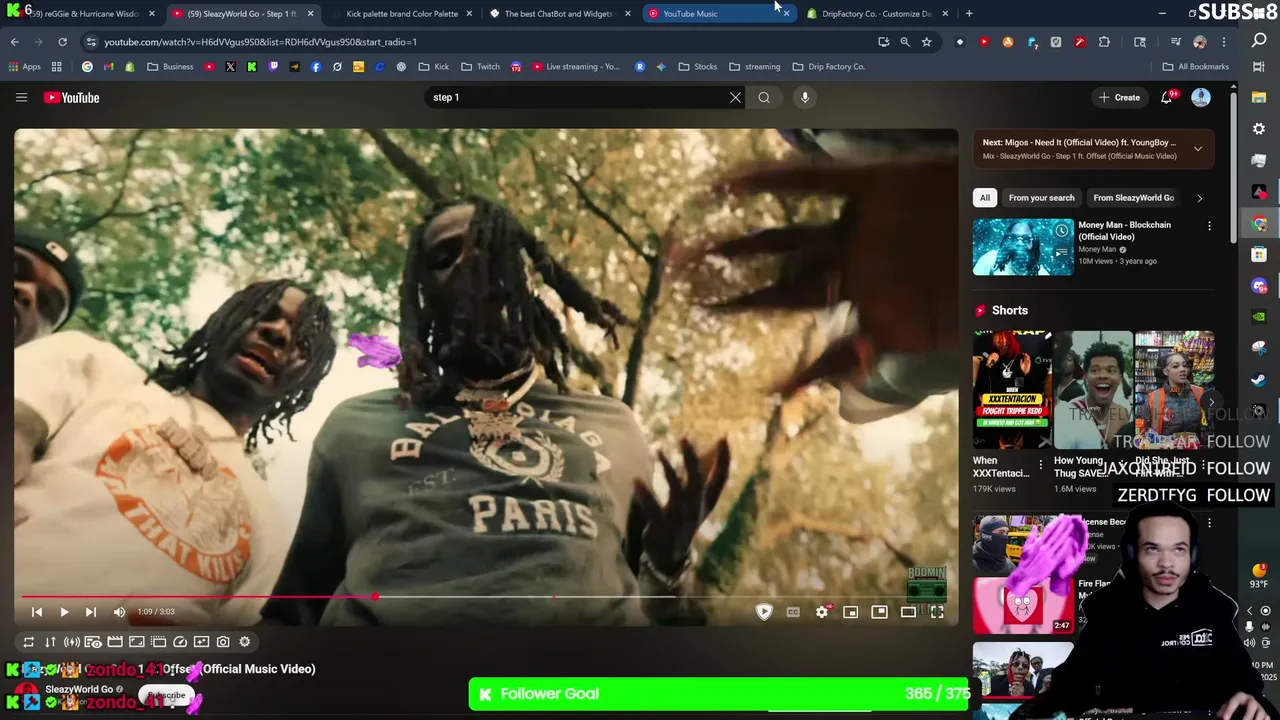This screenshot has width=1280, height=720.
Task: Open the Apps shortcut in bookmarks bar
Action: pyautogui.click(x=25, y=67)
